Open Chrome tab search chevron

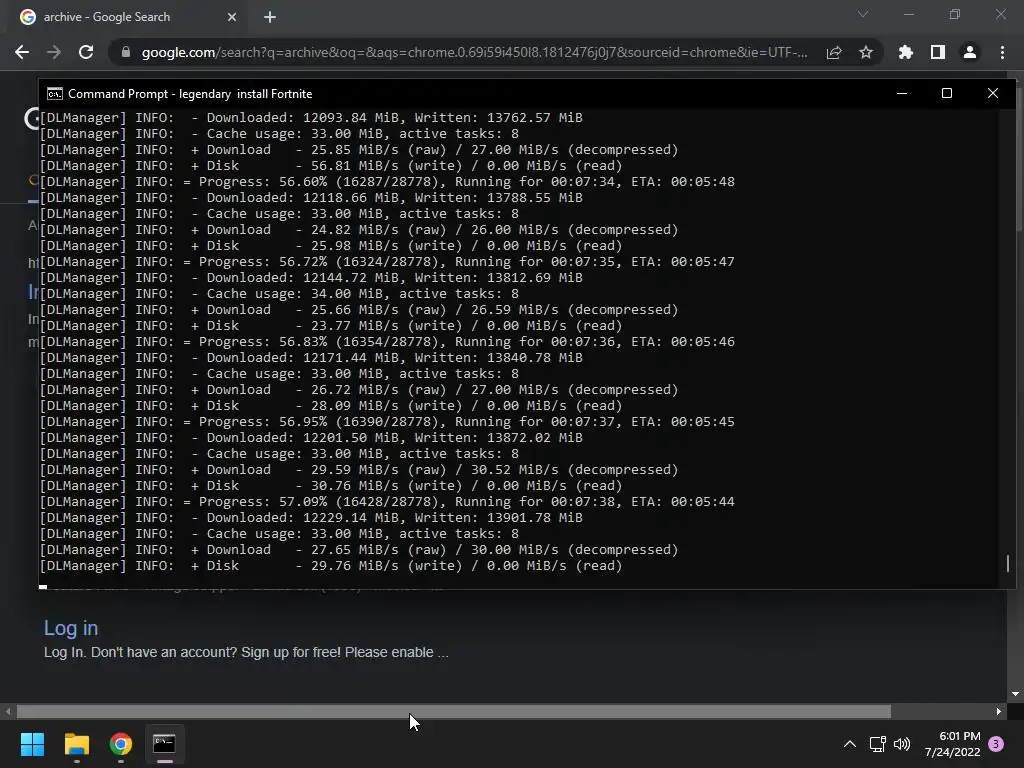pyautogui.click(x=863, y=14)
